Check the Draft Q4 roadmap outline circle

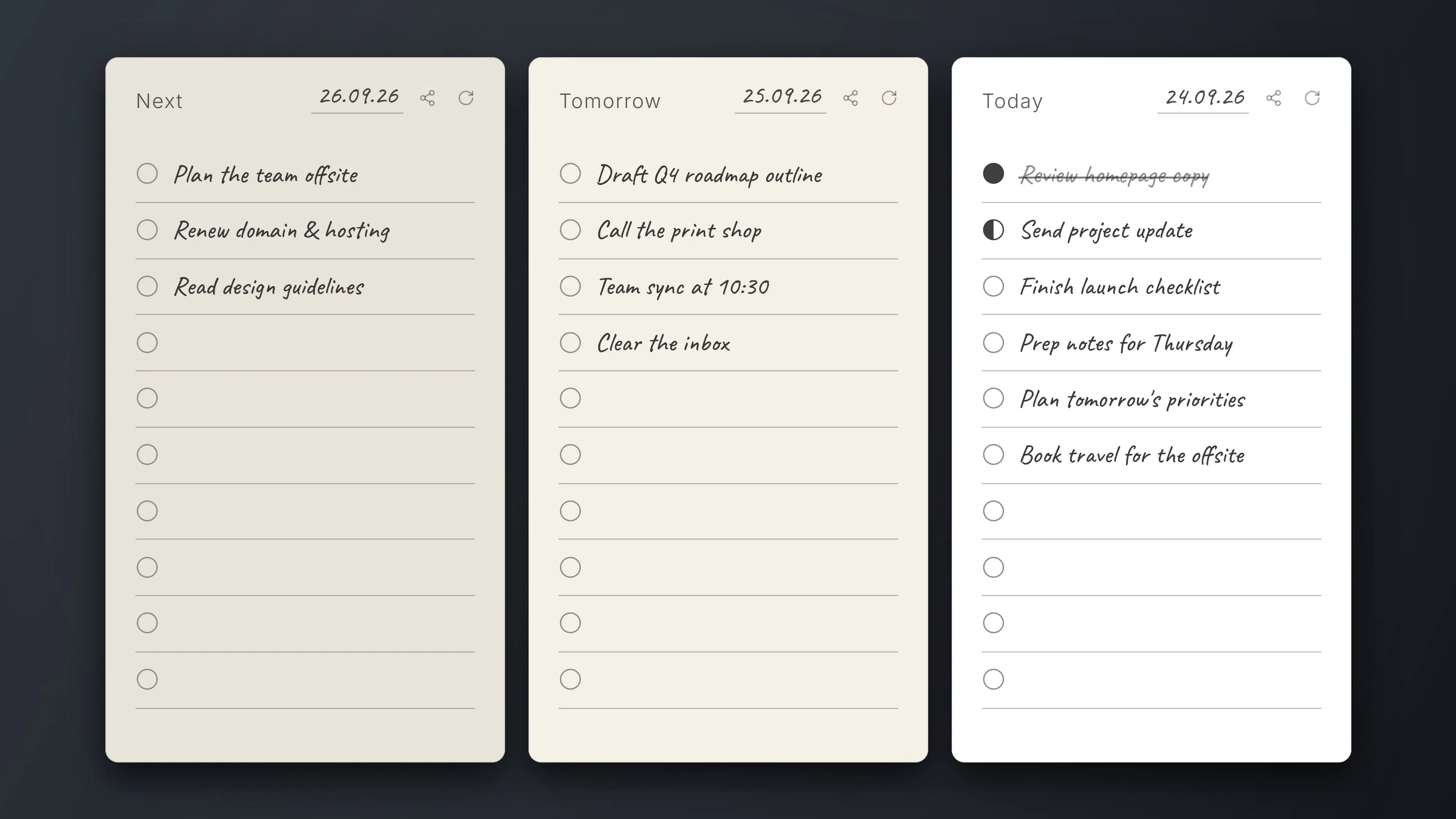tap(570, 174)
